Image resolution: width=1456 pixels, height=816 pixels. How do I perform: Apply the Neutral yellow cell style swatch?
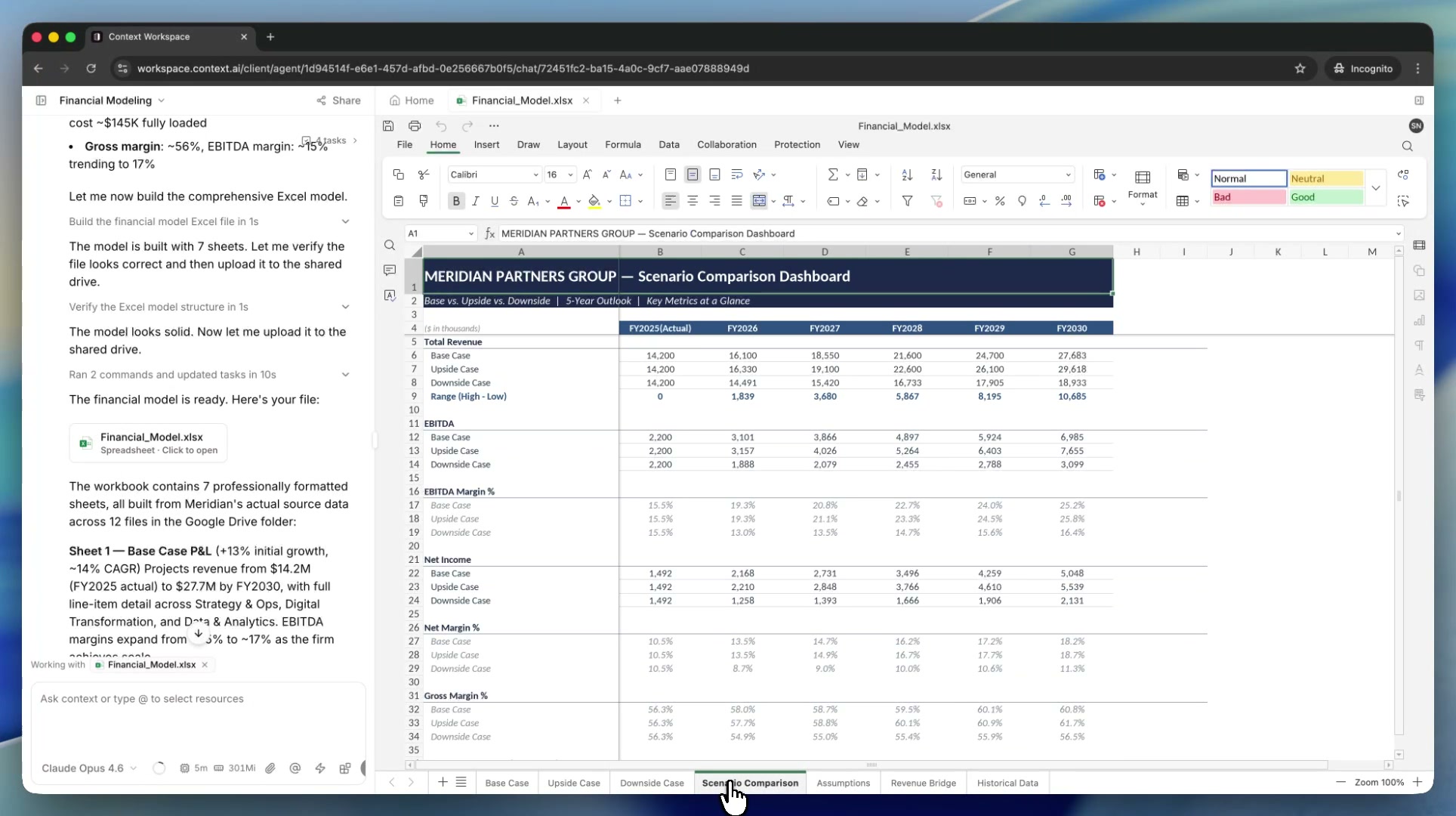(1325, 178)
